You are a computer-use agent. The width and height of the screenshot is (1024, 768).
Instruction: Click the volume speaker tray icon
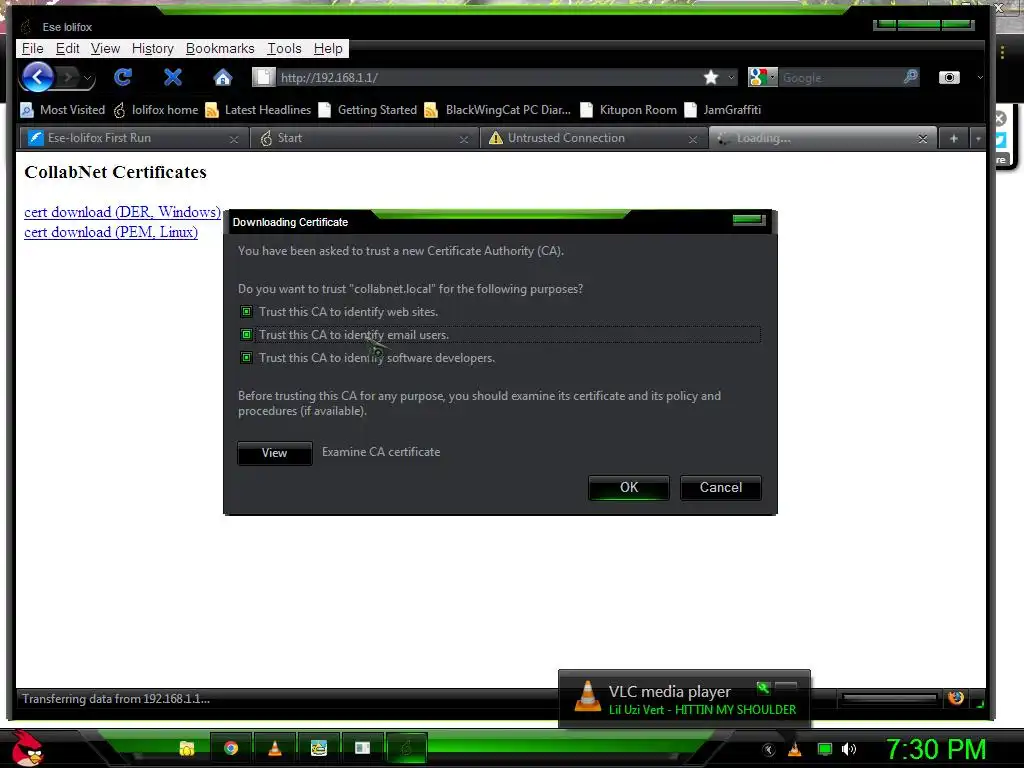[848, 749]
